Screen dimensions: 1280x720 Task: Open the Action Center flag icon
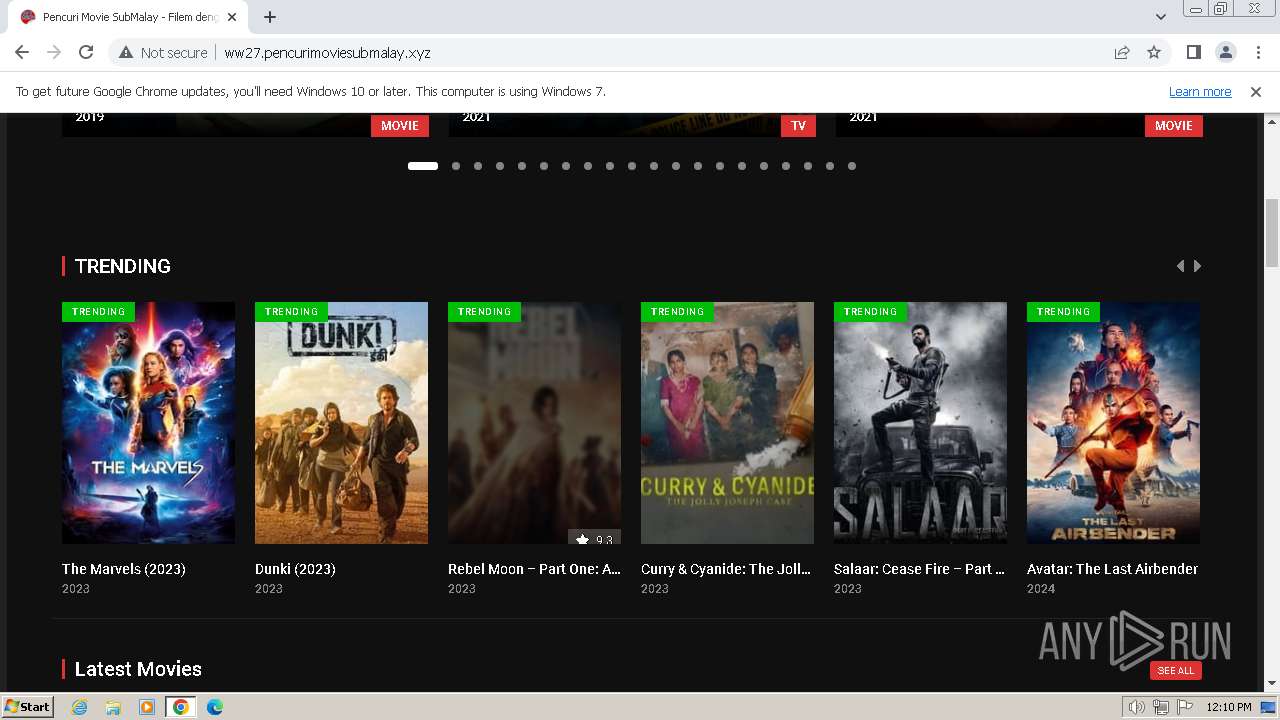coord(1185,707)
